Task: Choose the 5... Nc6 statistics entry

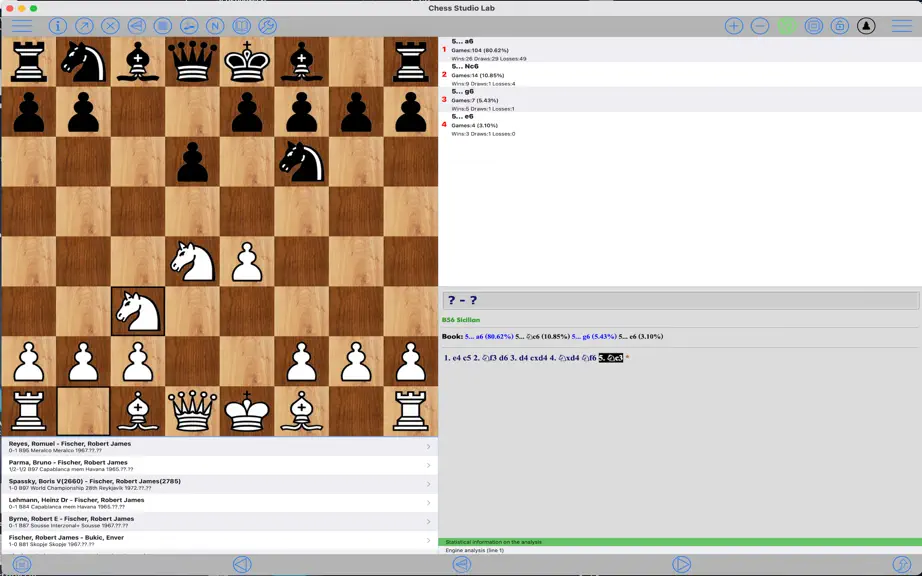Action: 680,75
